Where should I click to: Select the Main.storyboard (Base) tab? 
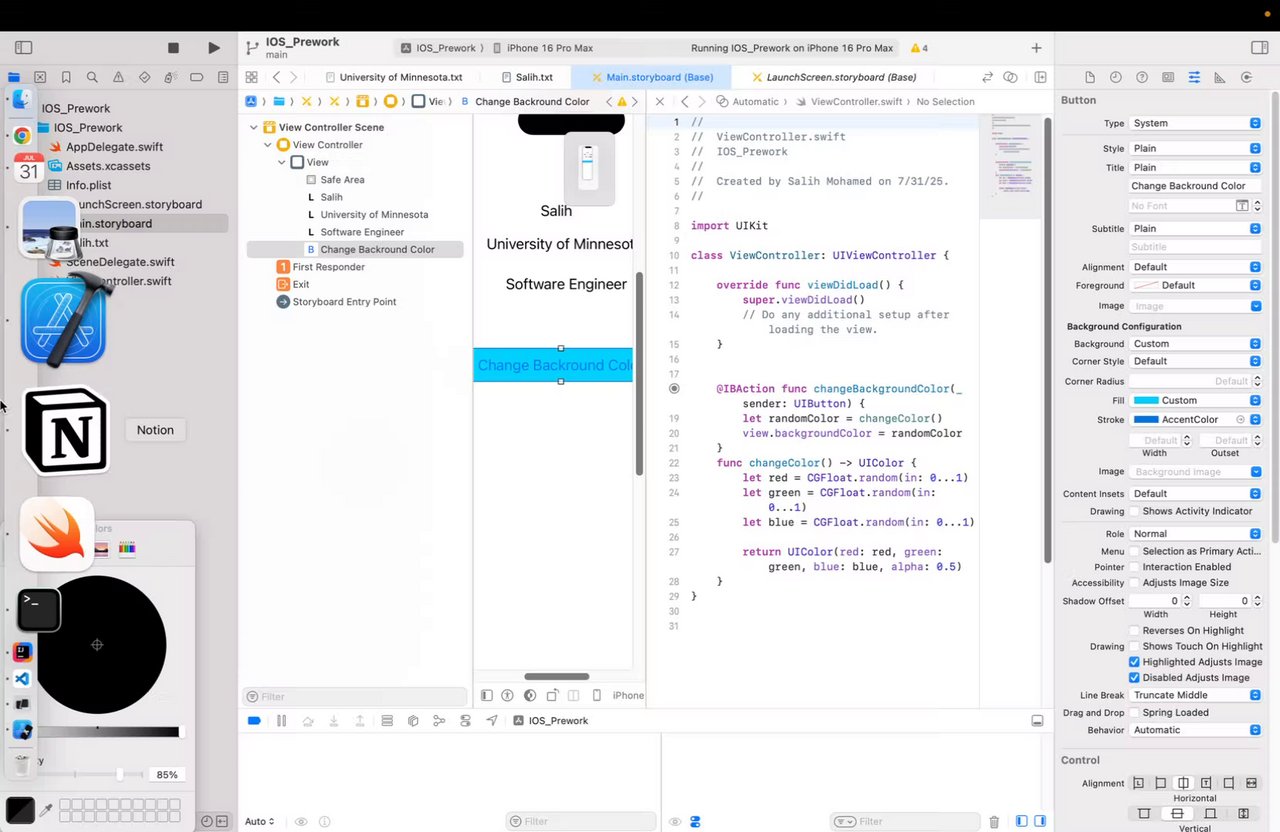coord(650,77)
